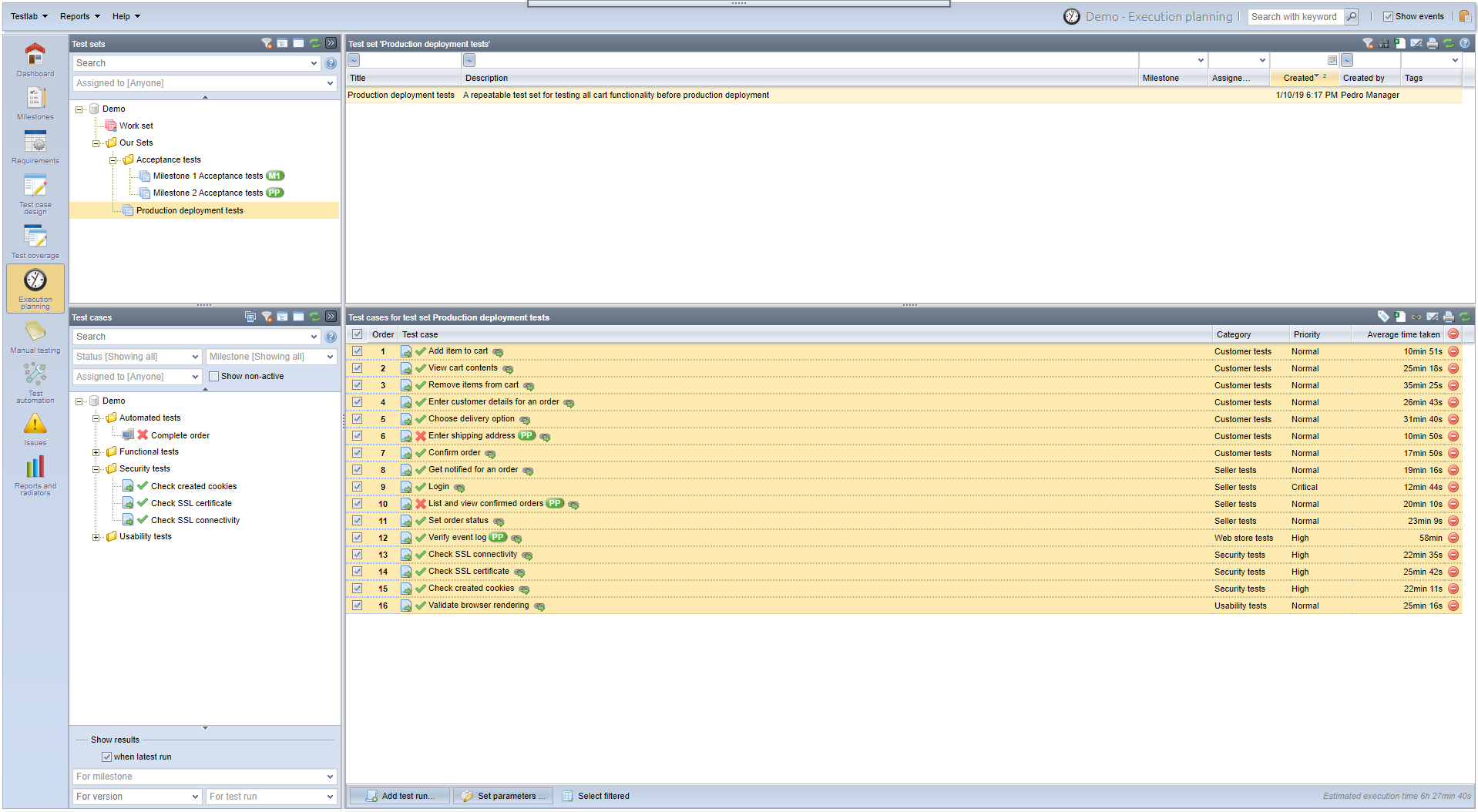The width and height of the screenshot is (1478, 812).
Task: Collapse the Test sets panel with double-arrow
Action: [x=331, y=43]
